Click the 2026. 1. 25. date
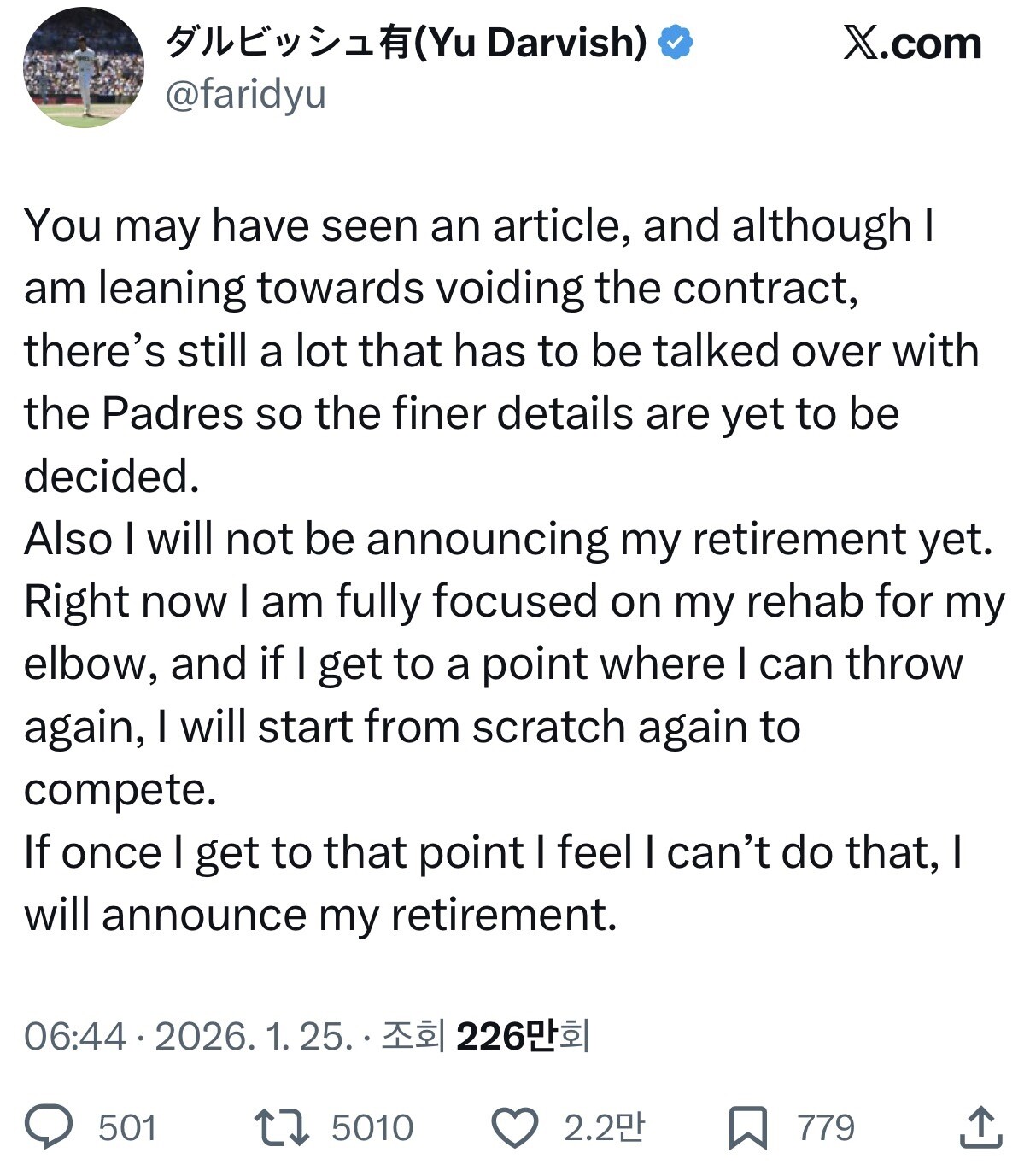 tap(253, 1036)
